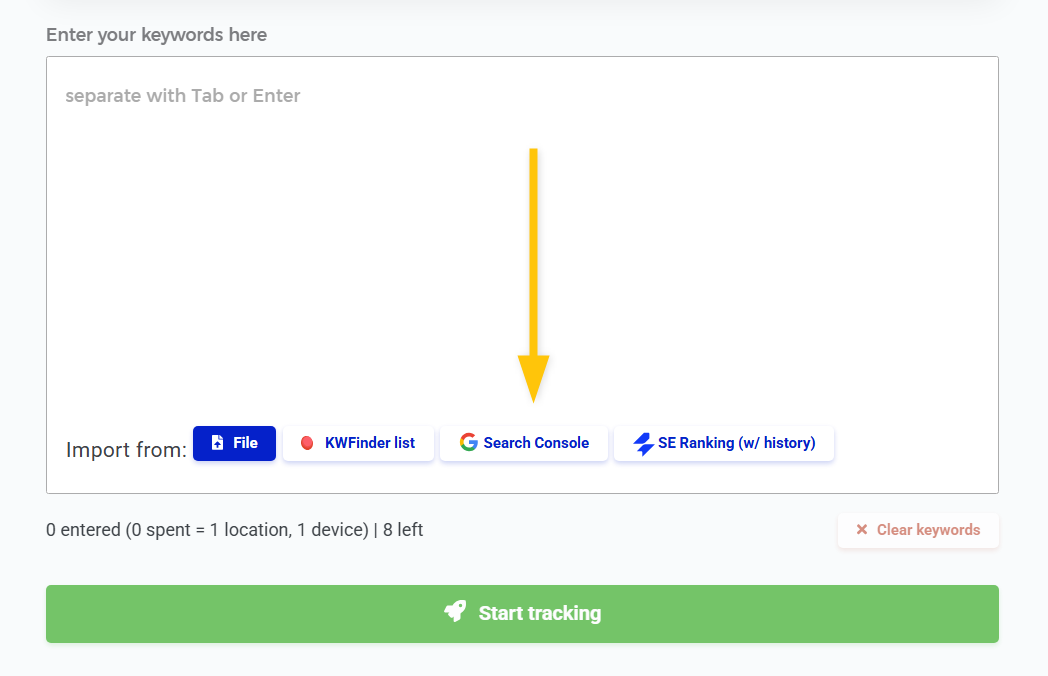1048x676 pixels.
Task: Click the SE Ranking lightning logo icon
Action: tap(643, 443)
